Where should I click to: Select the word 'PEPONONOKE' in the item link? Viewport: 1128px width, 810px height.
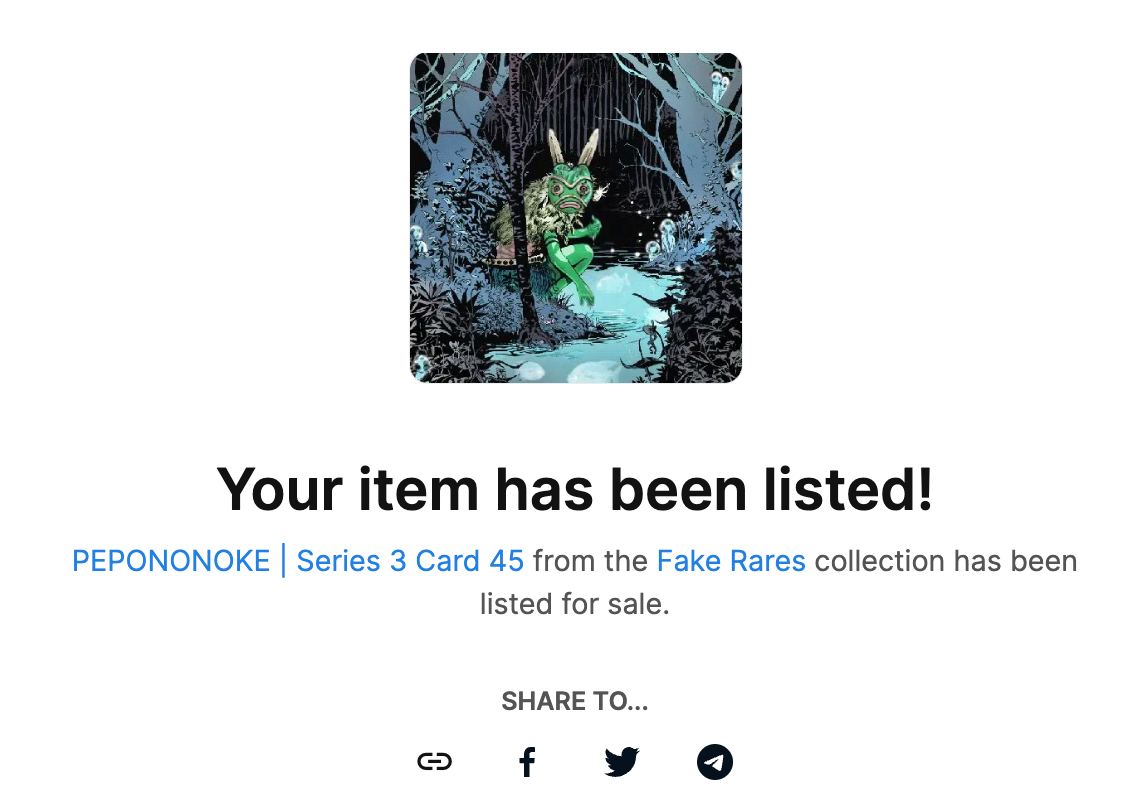pos(171,561)
